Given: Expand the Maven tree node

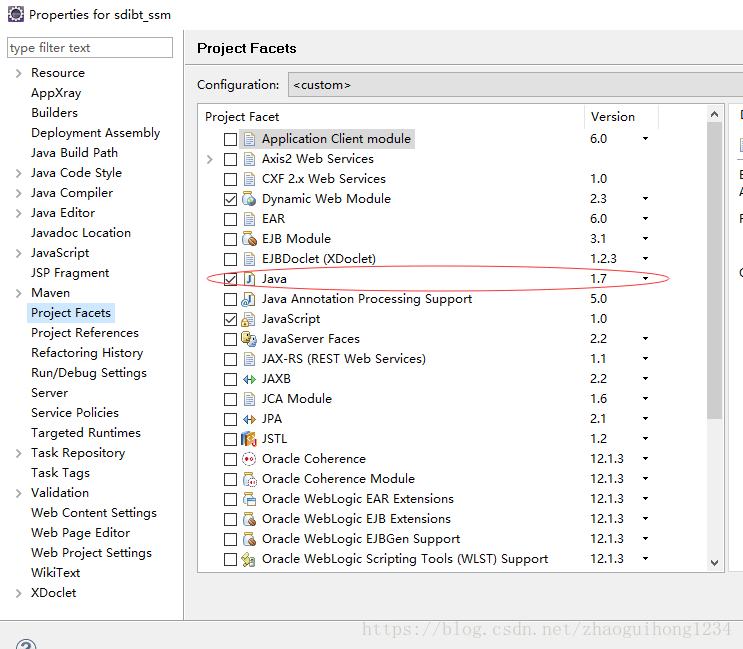Looking at the screenshot, I should click(x=18, y=293).
